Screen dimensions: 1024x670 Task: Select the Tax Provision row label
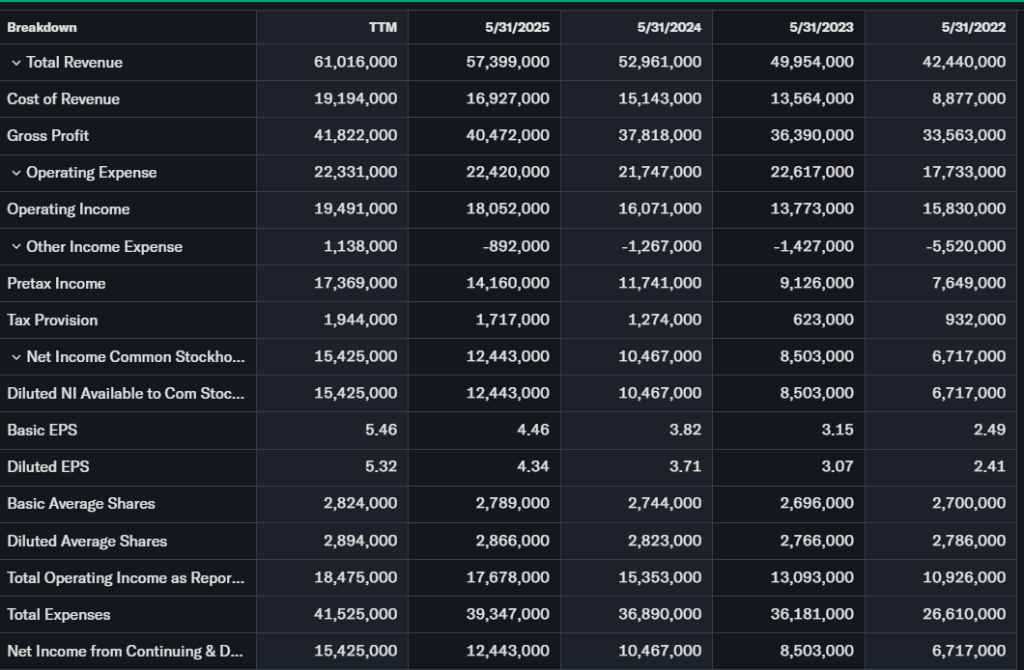coord(52,320)
